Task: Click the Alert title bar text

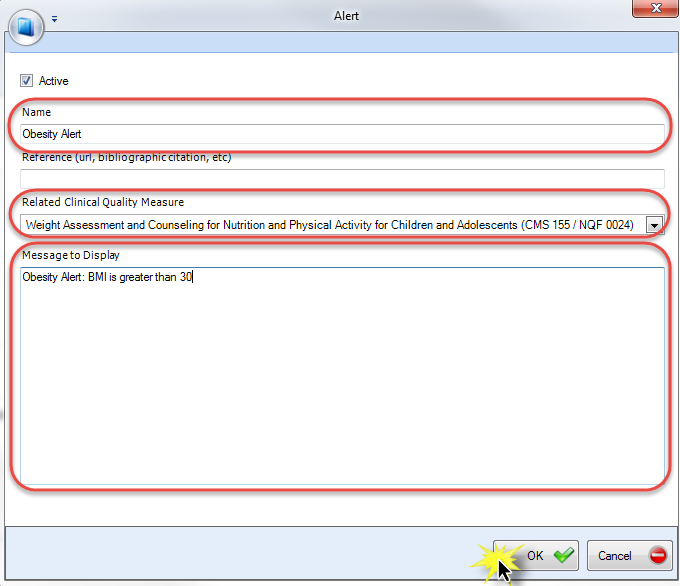Action: tap(346, 16)
